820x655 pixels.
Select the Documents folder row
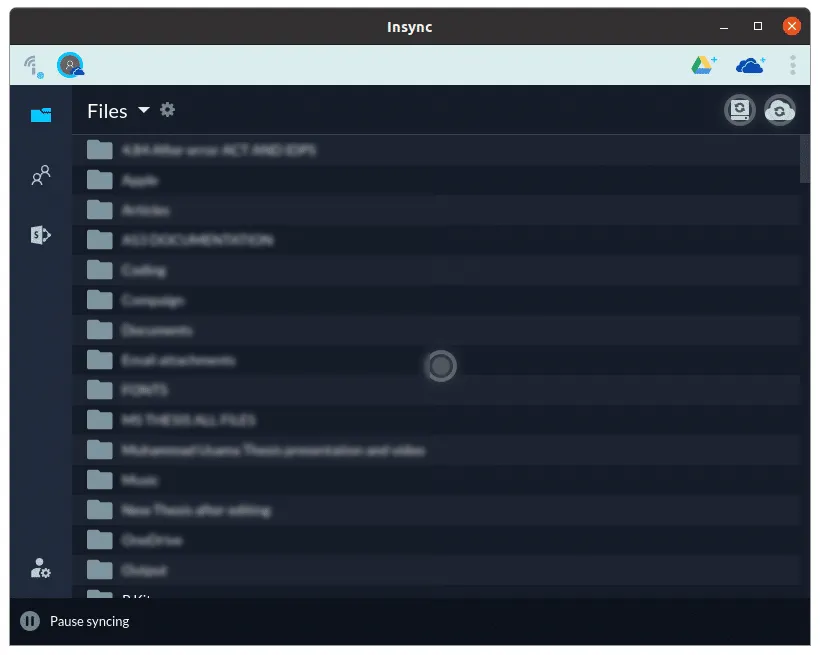pyautogui.click(x=436, y=330)
